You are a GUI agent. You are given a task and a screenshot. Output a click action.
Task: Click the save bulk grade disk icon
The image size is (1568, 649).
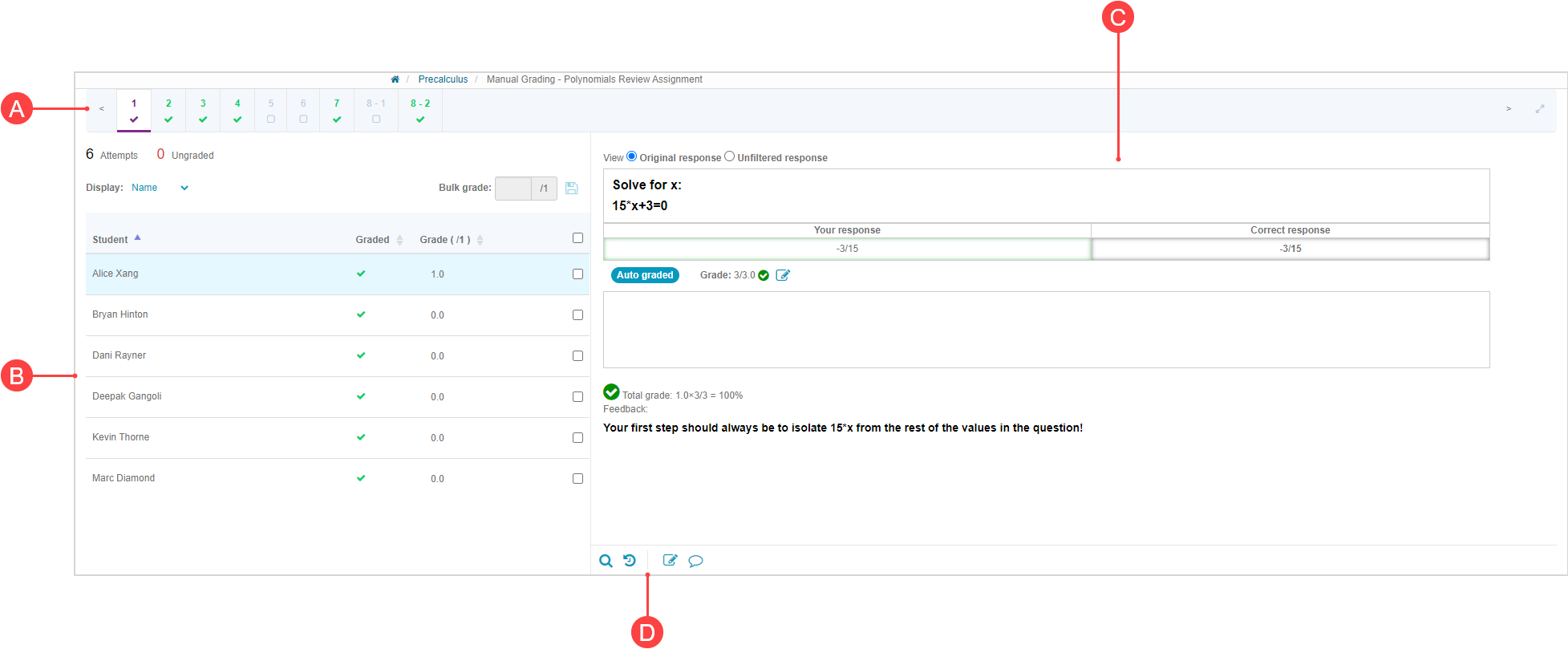coord(571,188)
